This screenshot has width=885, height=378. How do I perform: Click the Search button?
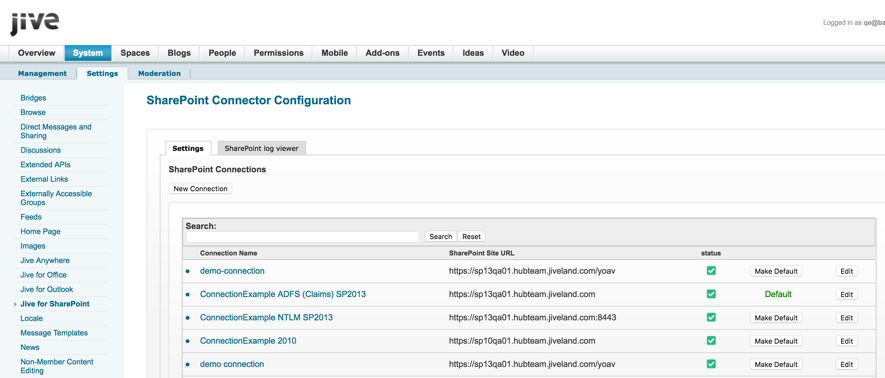point(441,236)
